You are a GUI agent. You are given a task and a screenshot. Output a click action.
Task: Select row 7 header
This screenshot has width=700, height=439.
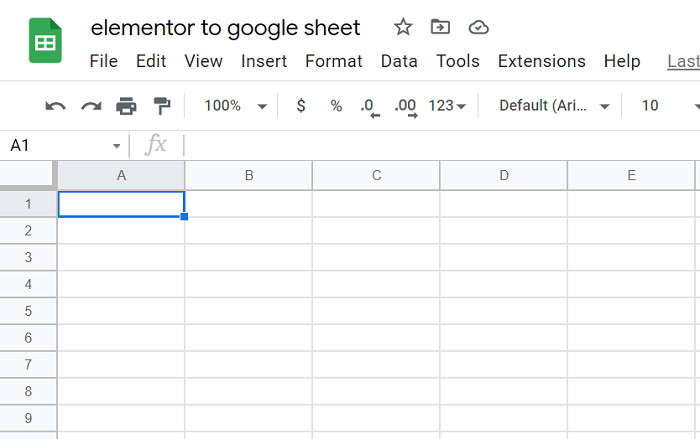click(x=28, y=365)
